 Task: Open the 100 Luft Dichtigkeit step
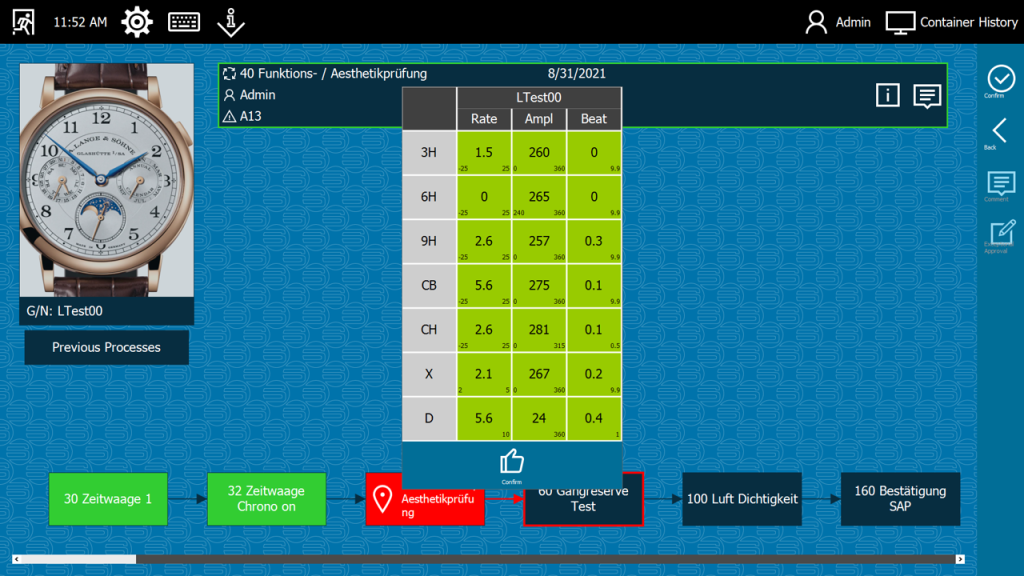pos(742,499)
